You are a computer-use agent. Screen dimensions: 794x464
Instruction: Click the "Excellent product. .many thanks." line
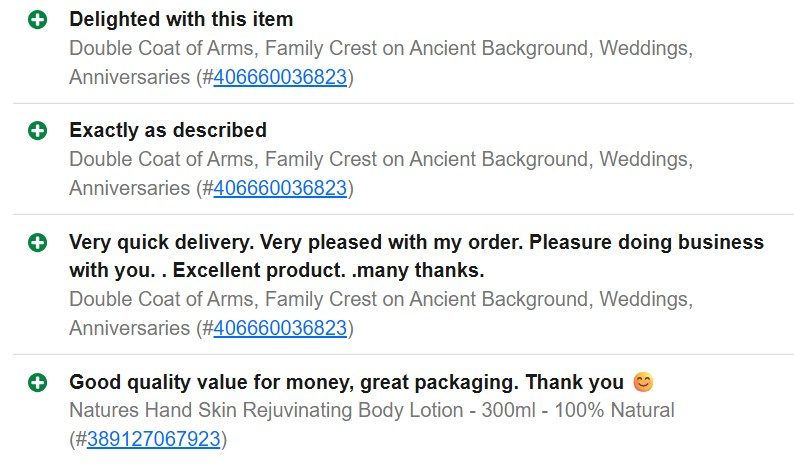pos(328,270)
